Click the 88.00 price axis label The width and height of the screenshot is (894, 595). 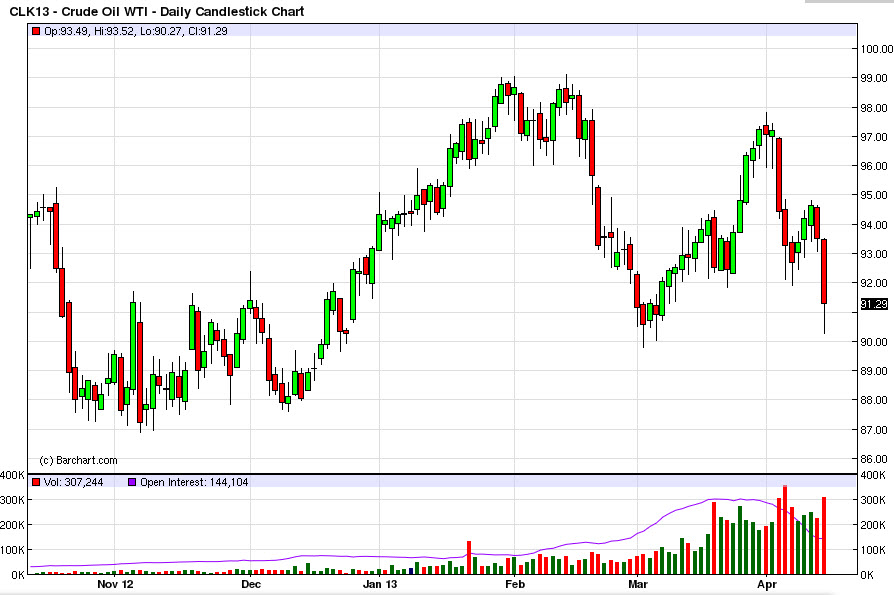[x=874, y=400]
